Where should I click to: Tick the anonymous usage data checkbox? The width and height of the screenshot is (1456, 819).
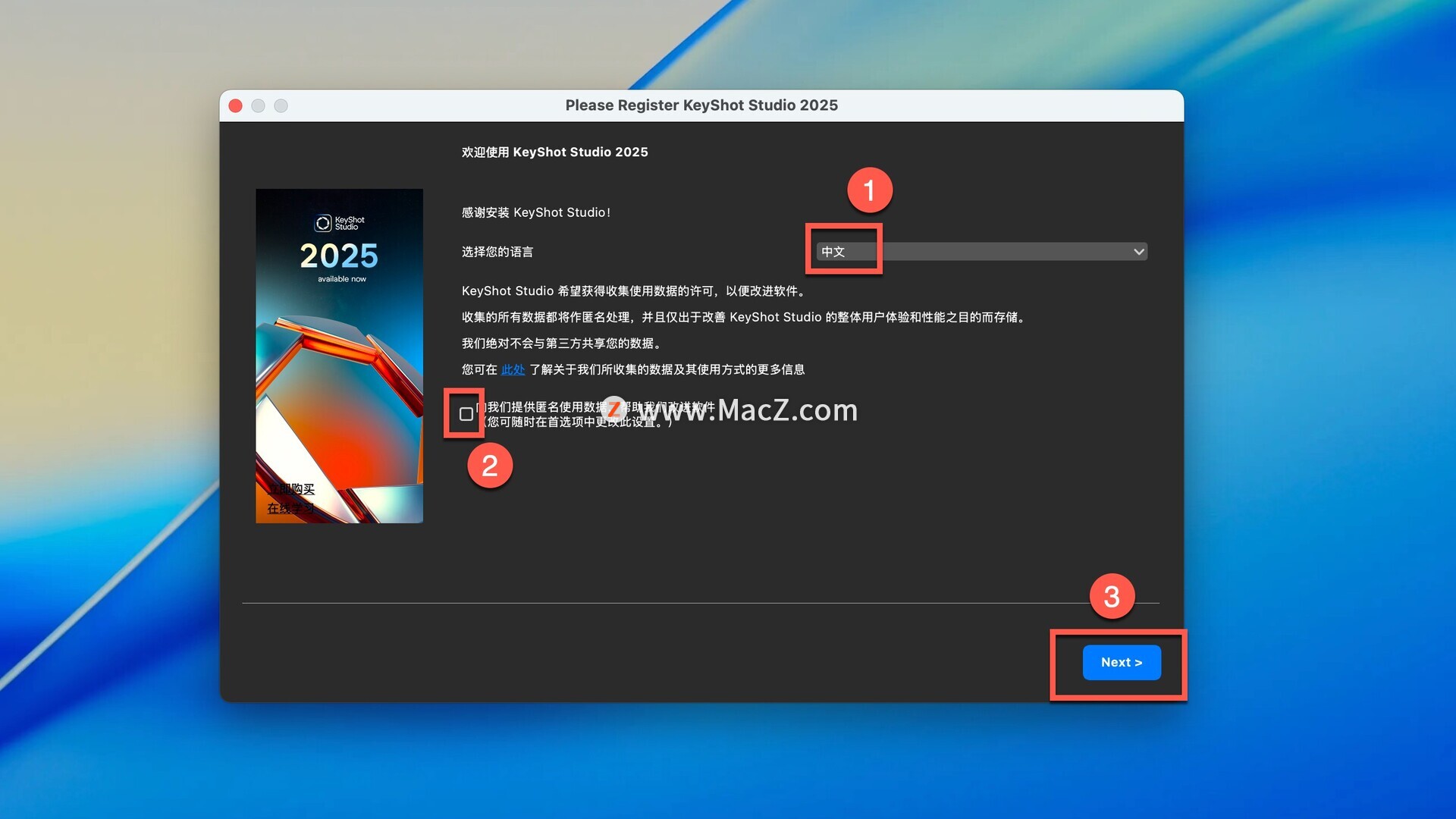tap(466, 414)
